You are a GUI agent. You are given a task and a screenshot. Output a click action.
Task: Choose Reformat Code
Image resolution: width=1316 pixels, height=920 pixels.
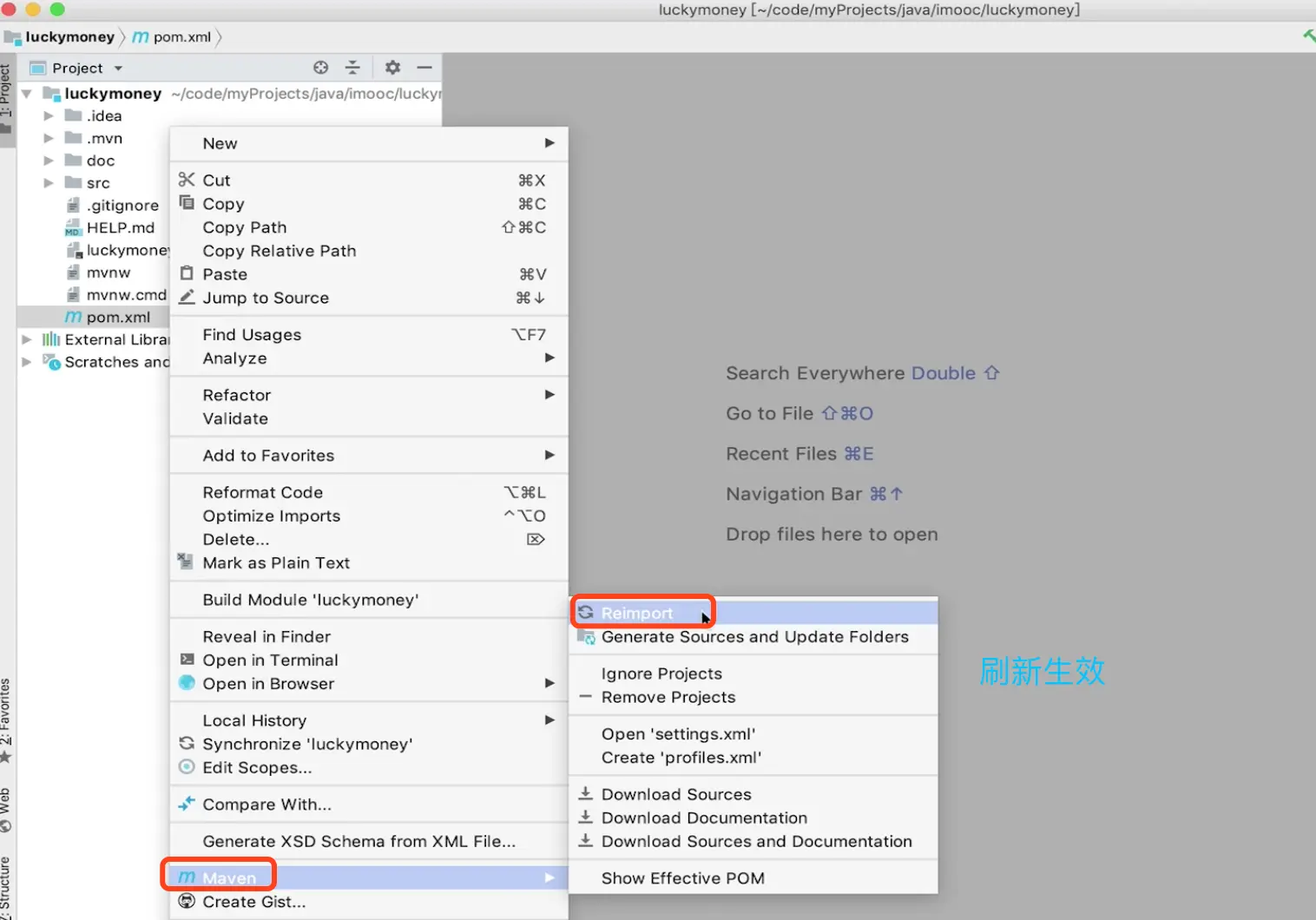(369, 492)
